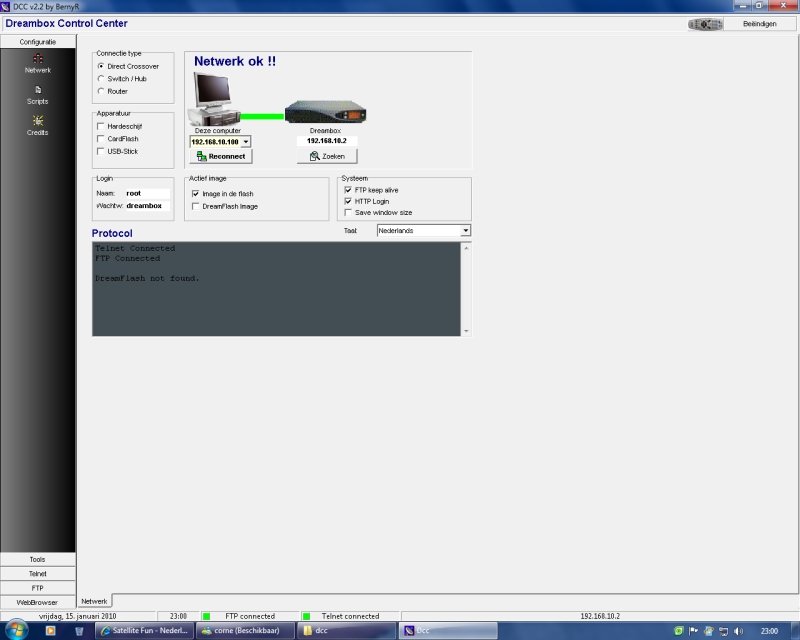Click the Action Center flag tray icon
800x640 pixels.
pyautogui.click(x=693, y=631)
